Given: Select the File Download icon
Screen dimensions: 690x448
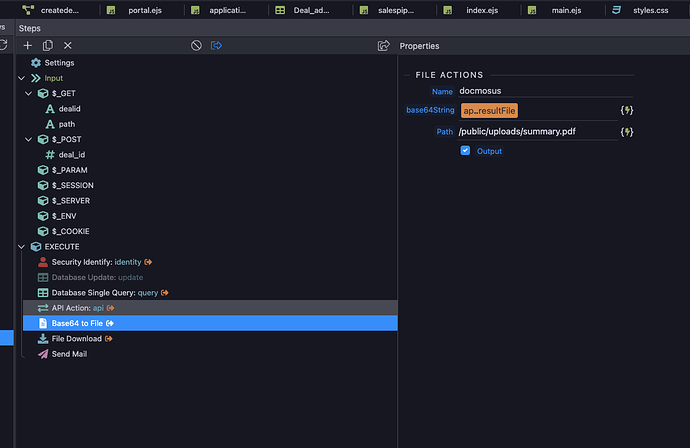Looking at the screenshot, I should [x=43, y=338].
